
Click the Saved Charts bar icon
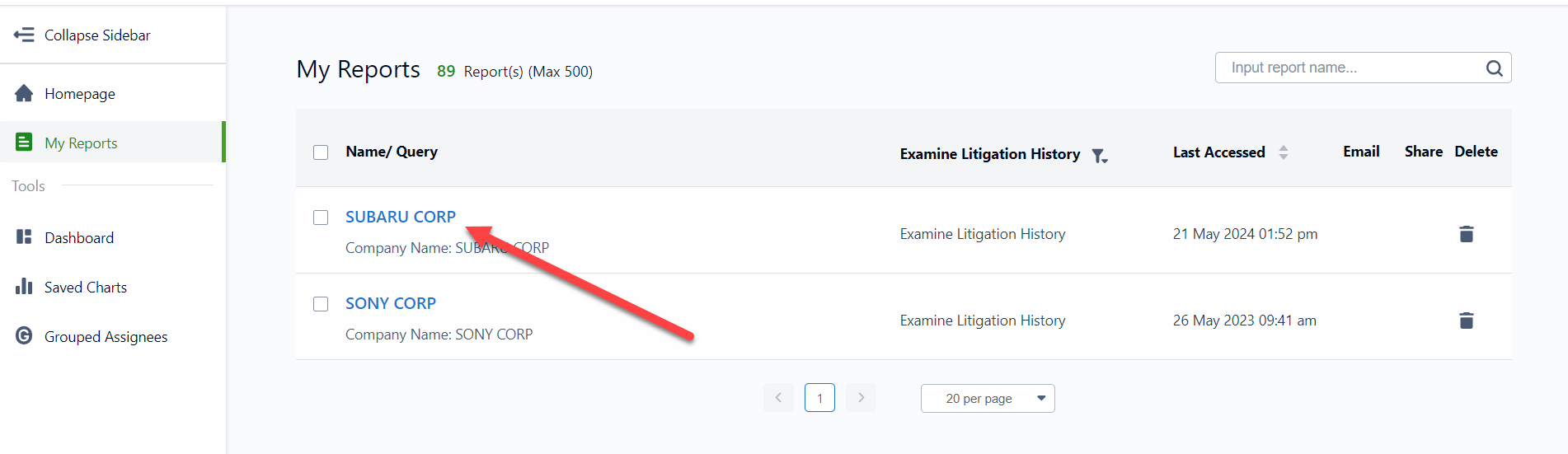pos(24,287)
